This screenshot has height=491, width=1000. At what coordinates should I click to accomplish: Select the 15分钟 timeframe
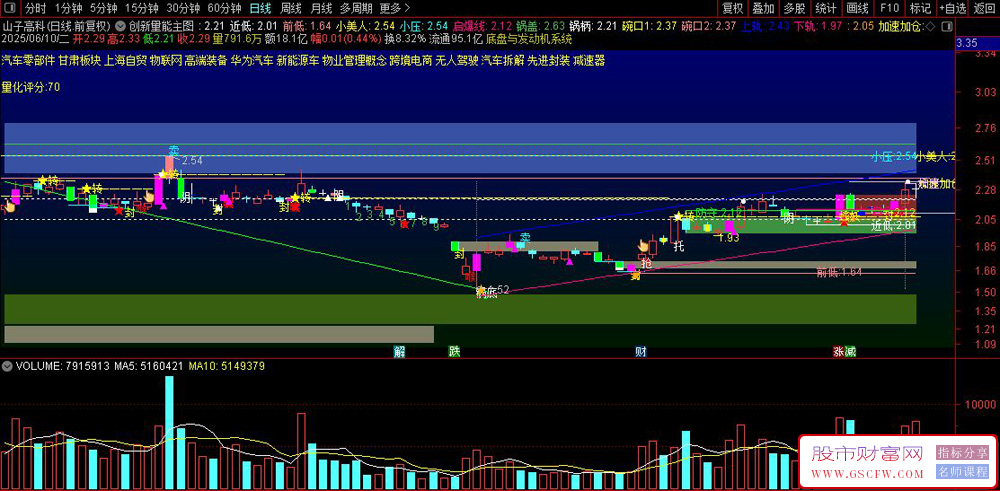pyautogui.click(x=141, y=8)
